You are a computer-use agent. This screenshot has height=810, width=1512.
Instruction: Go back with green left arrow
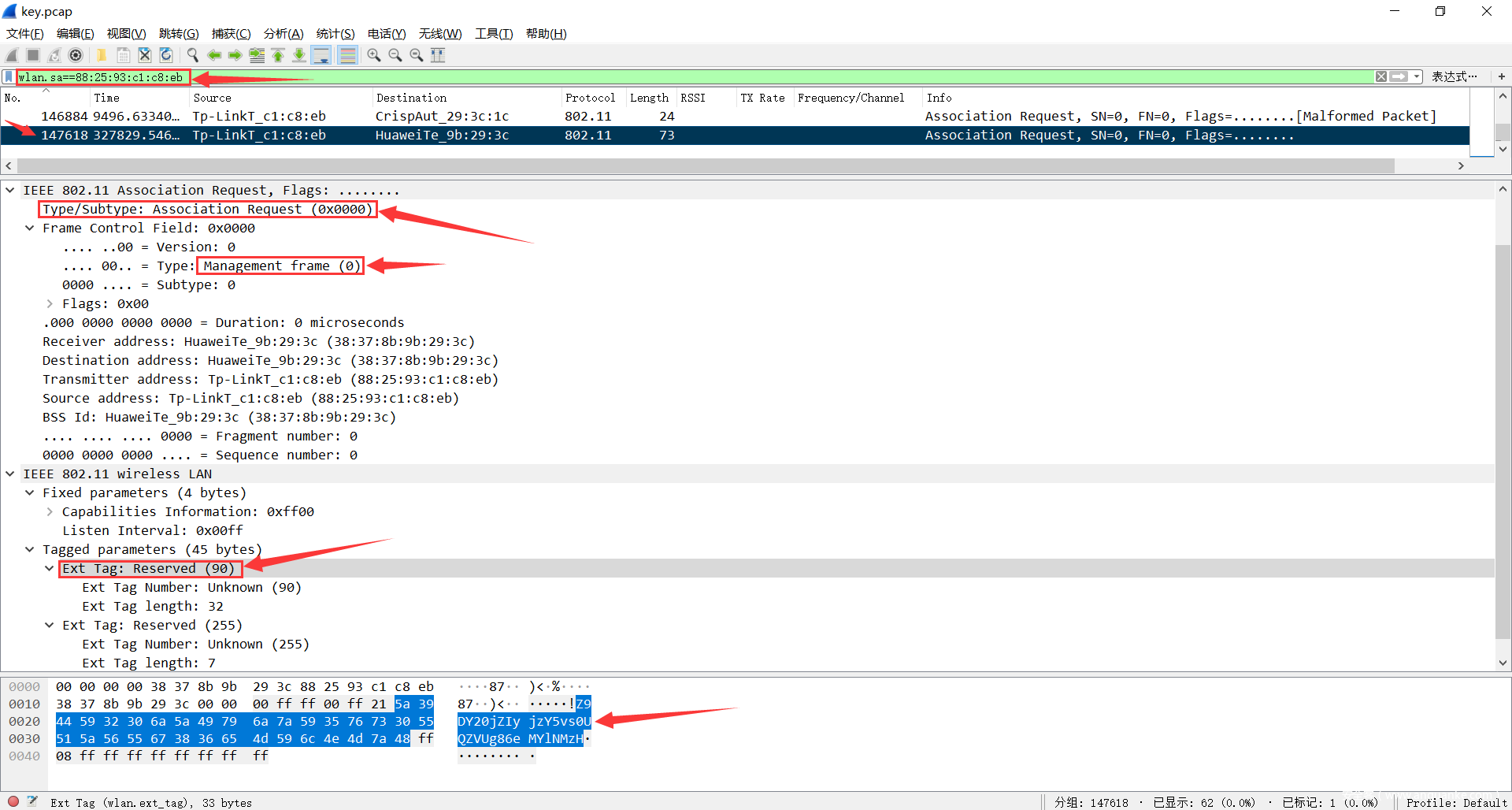coord(213,55)
